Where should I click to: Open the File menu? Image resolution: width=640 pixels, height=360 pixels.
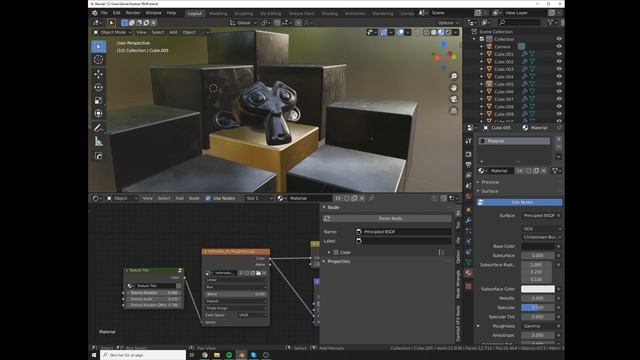click(x=104, y=13)
